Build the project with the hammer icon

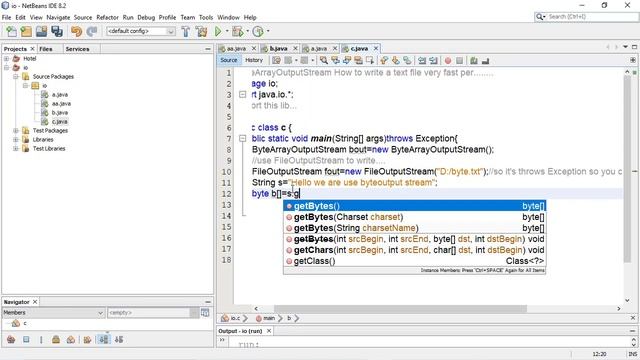[x=186, y=31]
